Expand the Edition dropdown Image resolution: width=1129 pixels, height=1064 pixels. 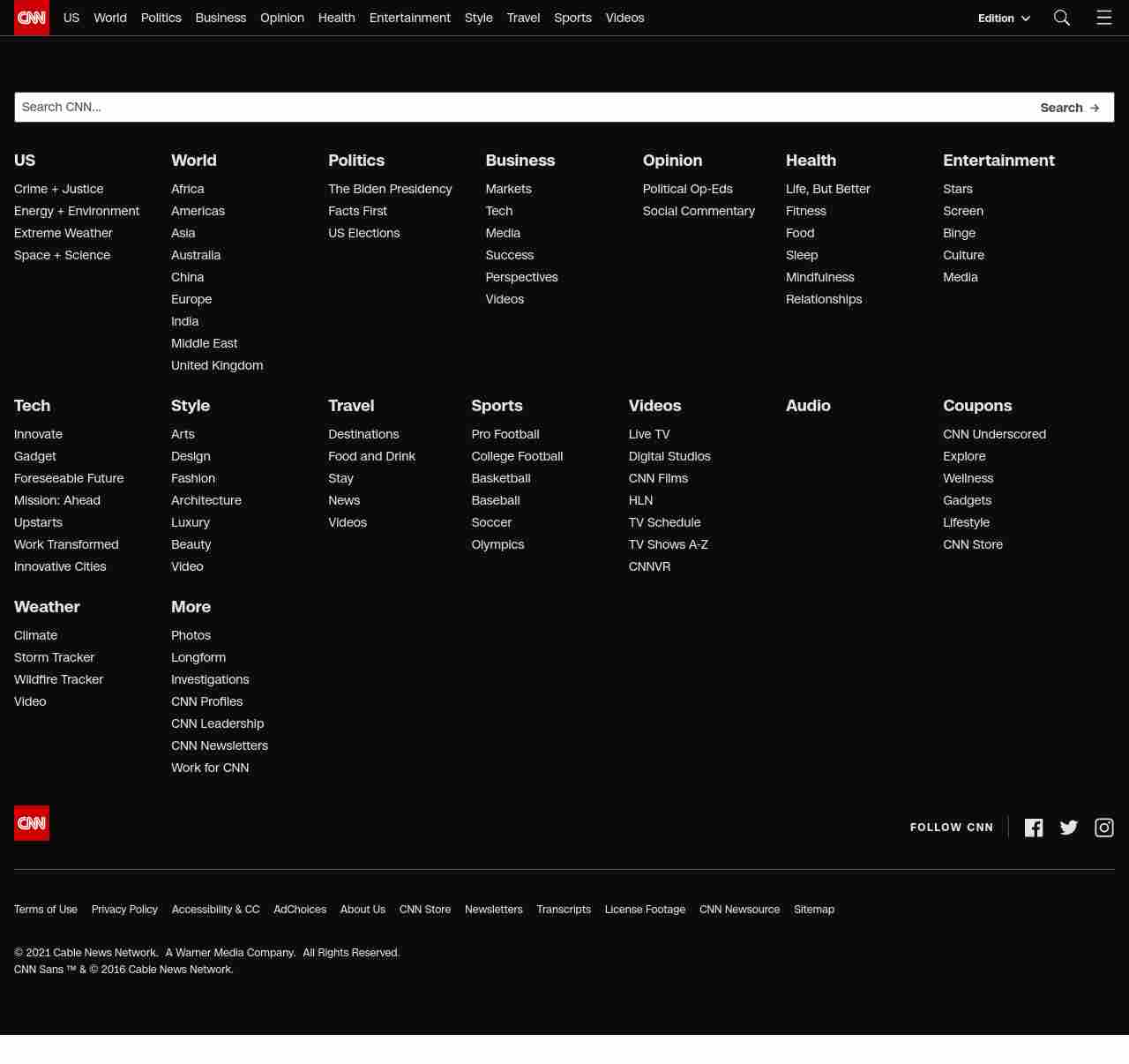point(1004,18)
